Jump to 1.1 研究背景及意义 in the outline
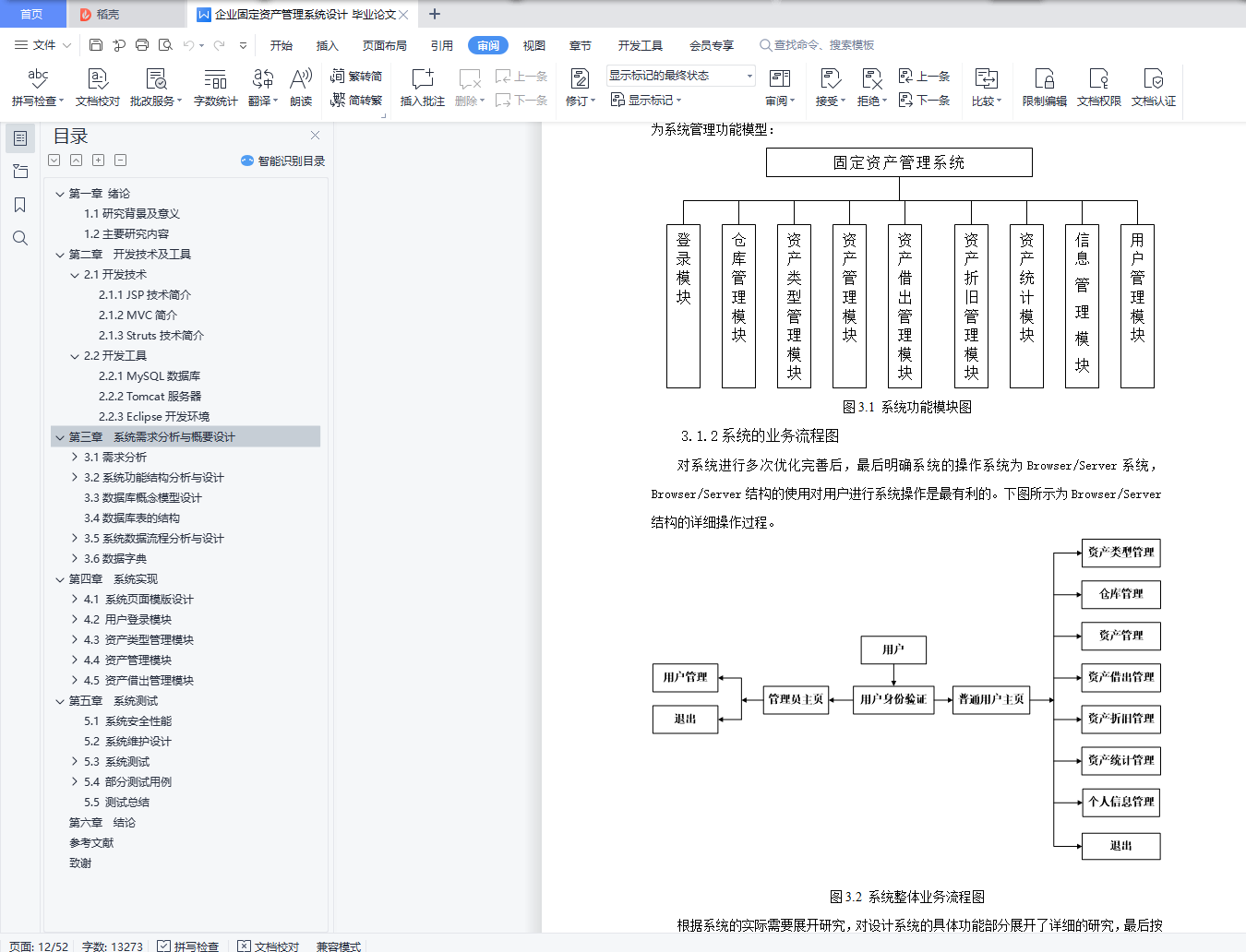The image size is (1246, 952). pyautogui.click(x=132, y=214)
